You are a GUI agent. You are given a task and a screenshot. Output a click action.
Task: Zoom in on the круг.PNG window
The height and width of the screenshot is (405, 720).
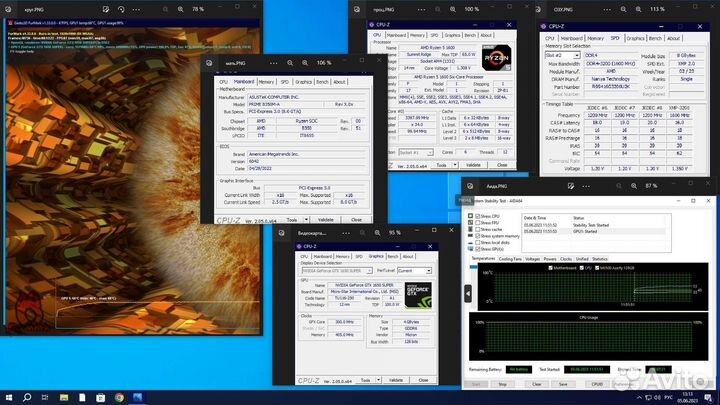click(x=180, y=9)
